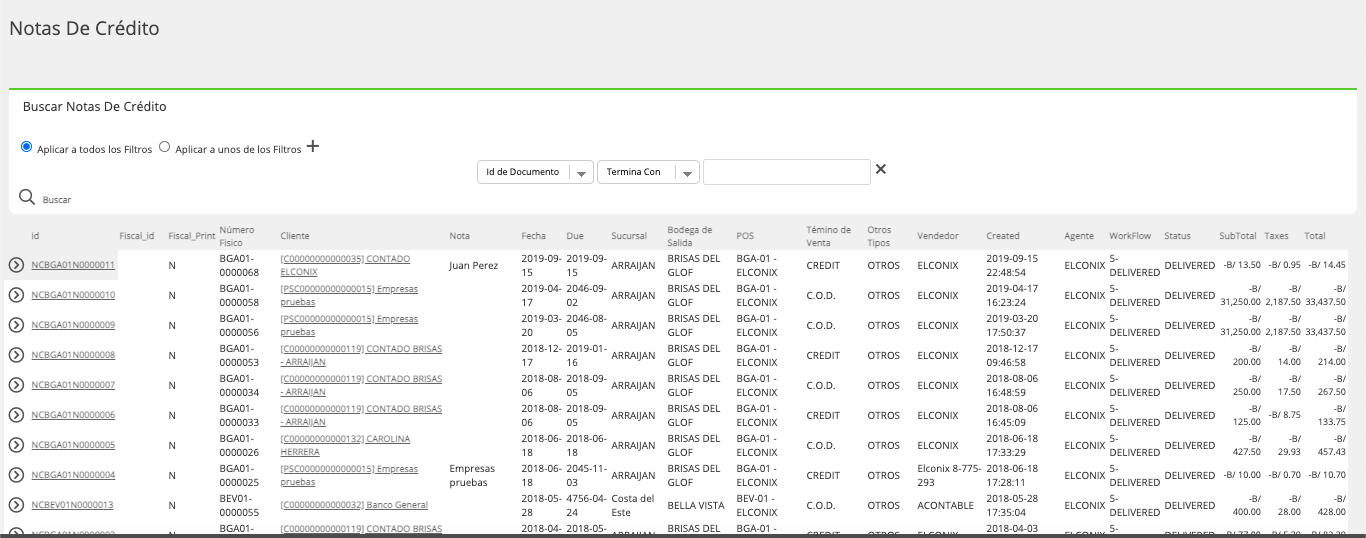Open credit note NCBGA01N0000006 link

coord(73,415)
